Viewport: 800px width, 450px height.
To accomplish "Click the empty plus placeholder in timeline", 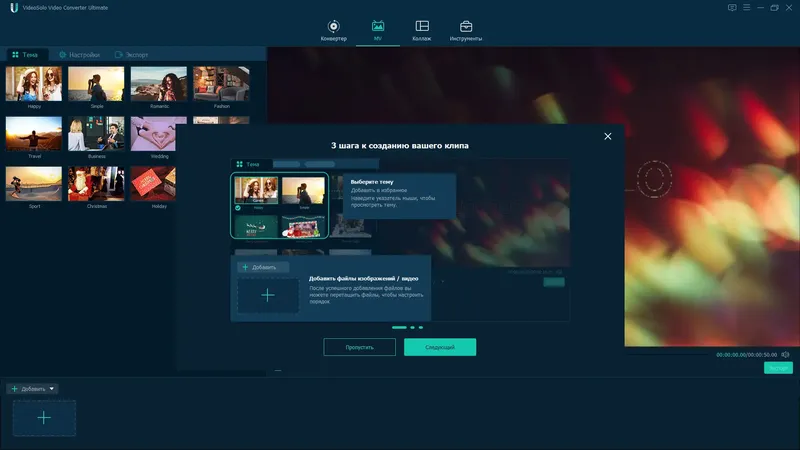I will click(x=44, y=418).
